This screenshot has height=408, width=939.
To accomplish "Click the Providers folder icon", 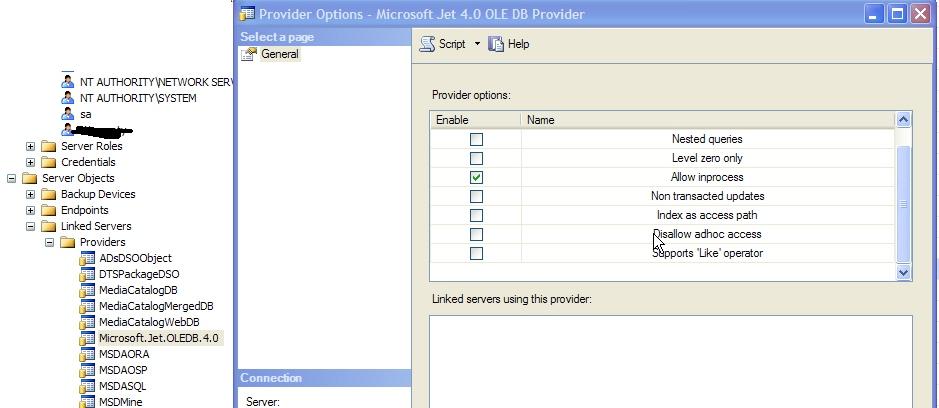I will [68, 242].
